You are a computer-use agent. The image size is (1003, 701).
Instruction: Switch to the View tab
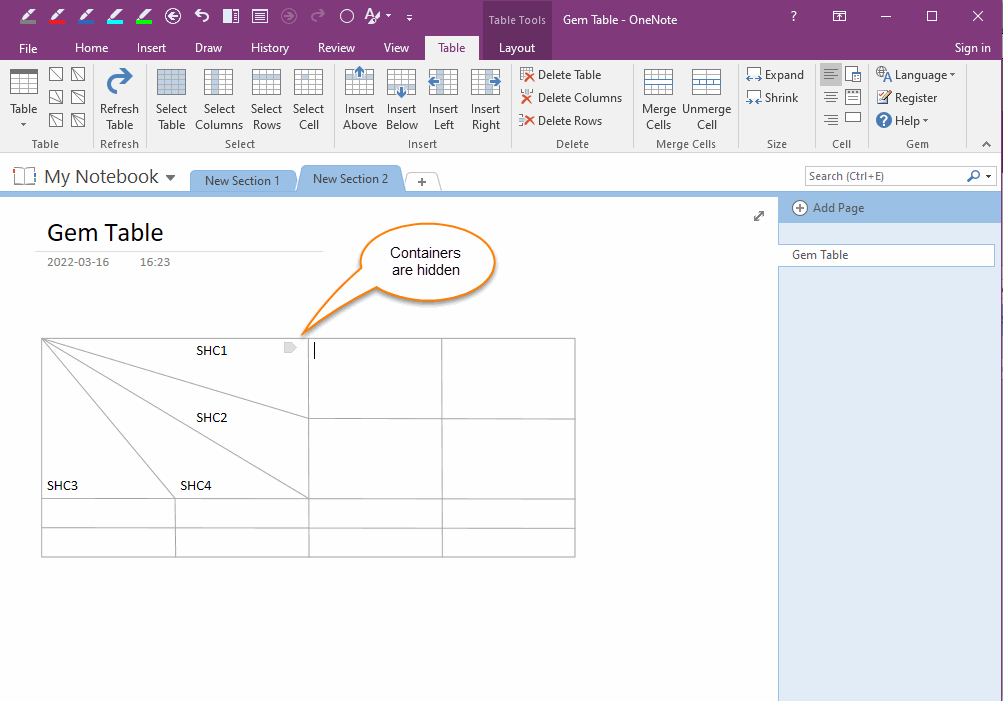point(396,48)
